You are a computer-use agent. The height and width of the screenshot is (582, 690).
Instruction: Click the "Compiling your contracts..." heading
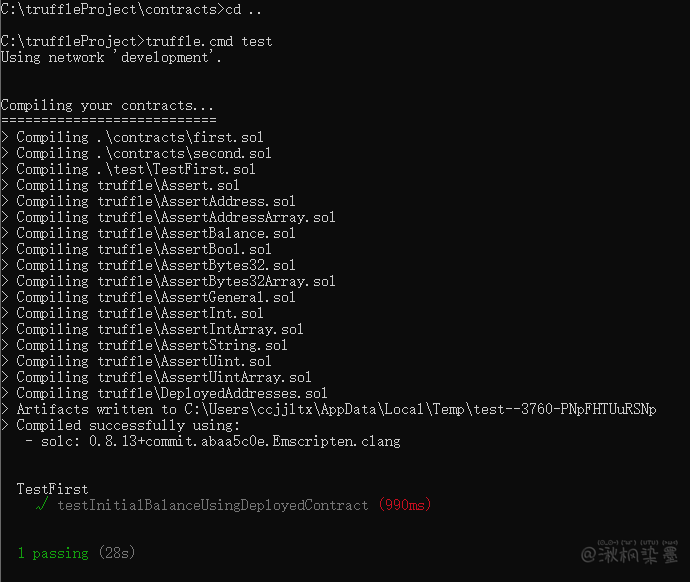click(x=107, y=105)
